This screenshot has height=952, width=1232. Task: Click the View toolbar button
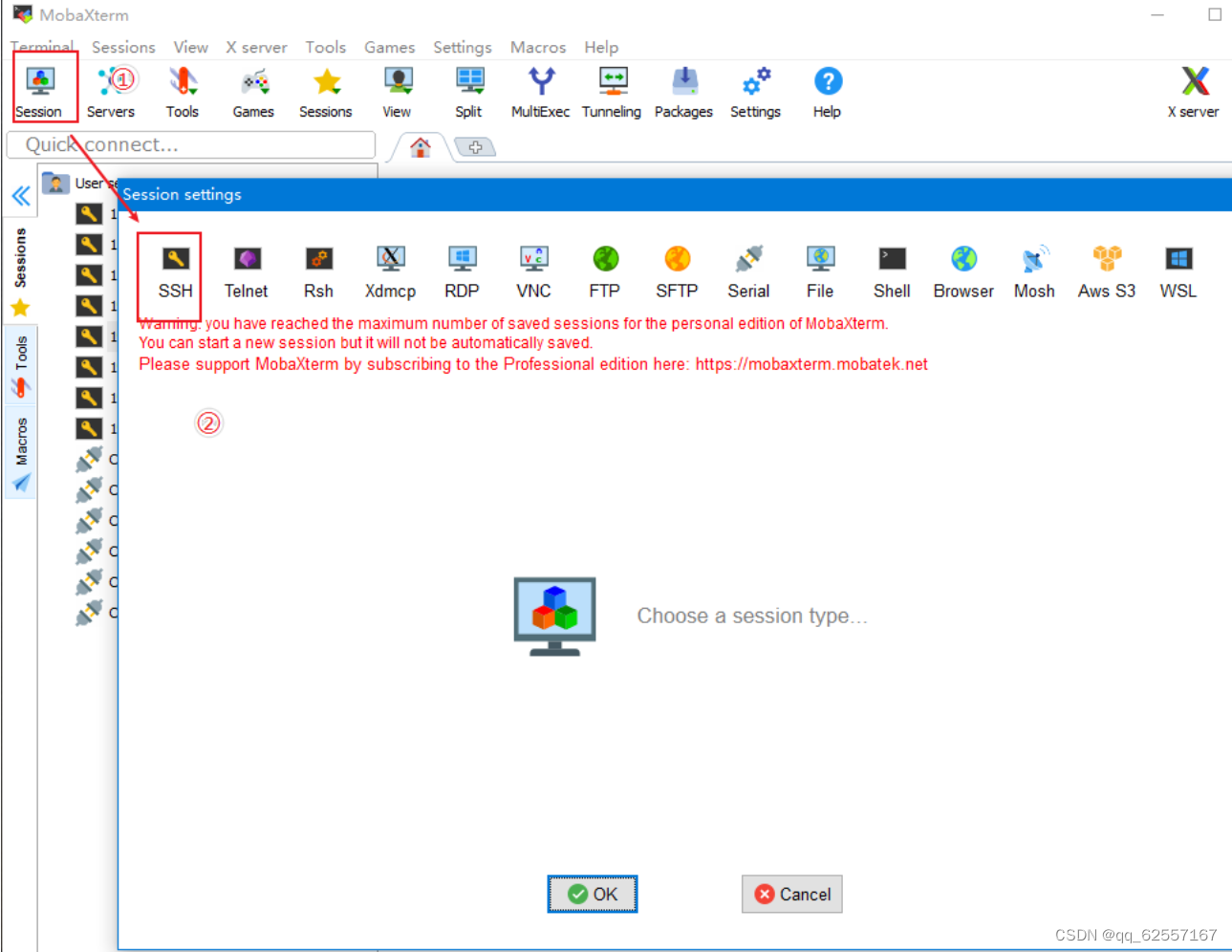397,92
